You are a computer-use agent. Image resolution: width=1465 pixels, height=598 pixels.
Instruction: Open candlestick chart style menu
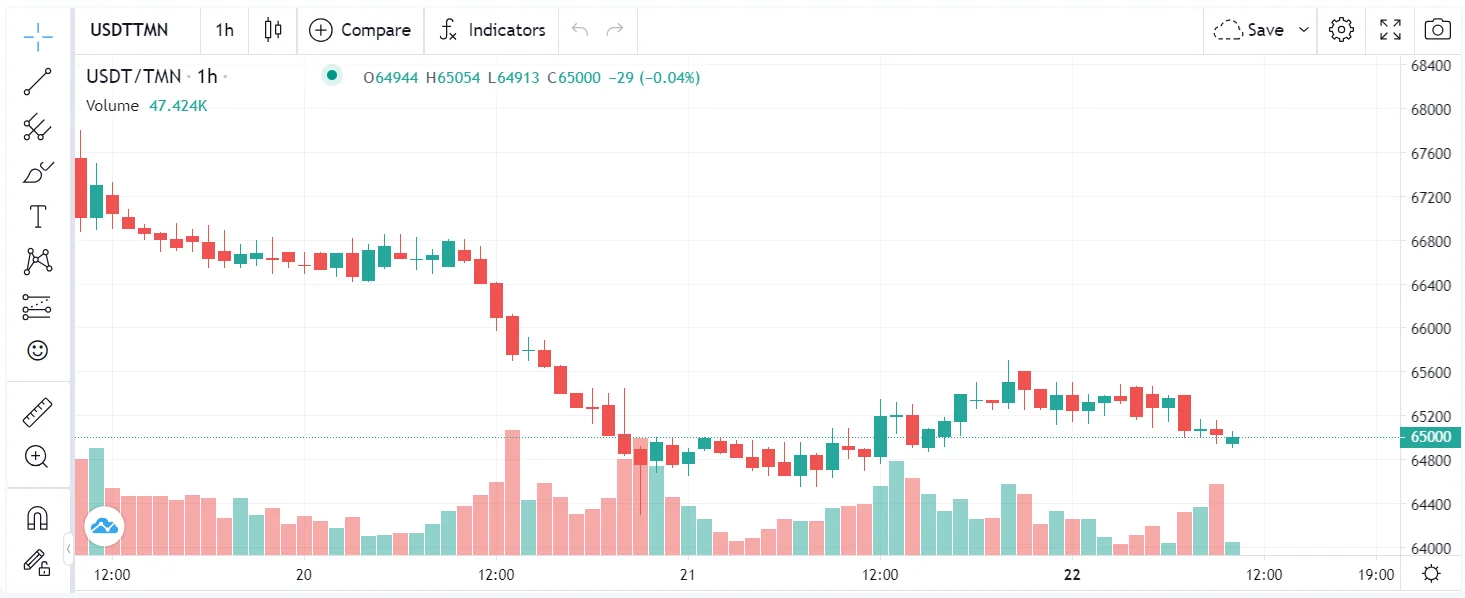pyautogui.click(x=273, y=30)
